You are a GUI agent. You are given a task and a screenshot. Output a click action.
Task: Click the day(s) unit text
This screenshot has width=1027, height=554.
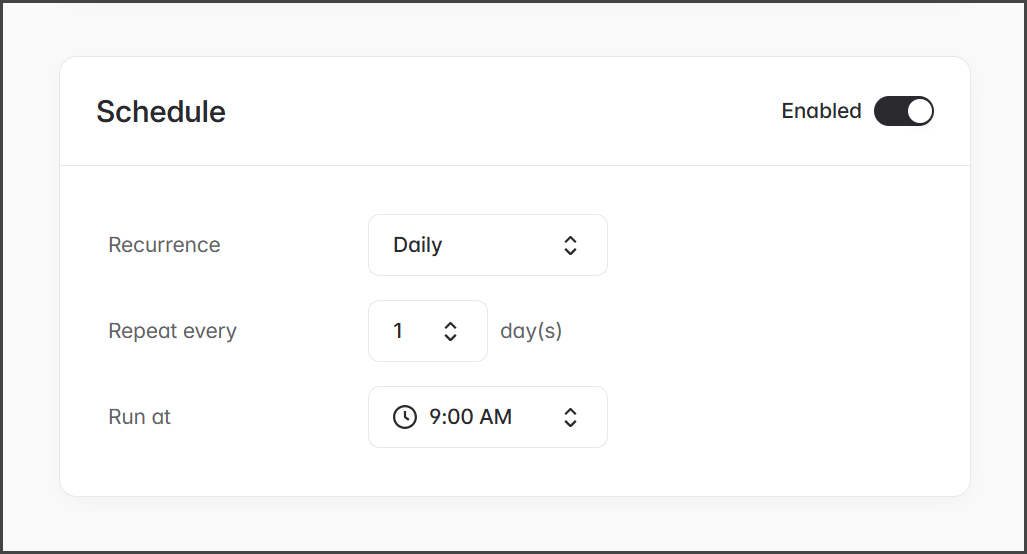(531, 331)
